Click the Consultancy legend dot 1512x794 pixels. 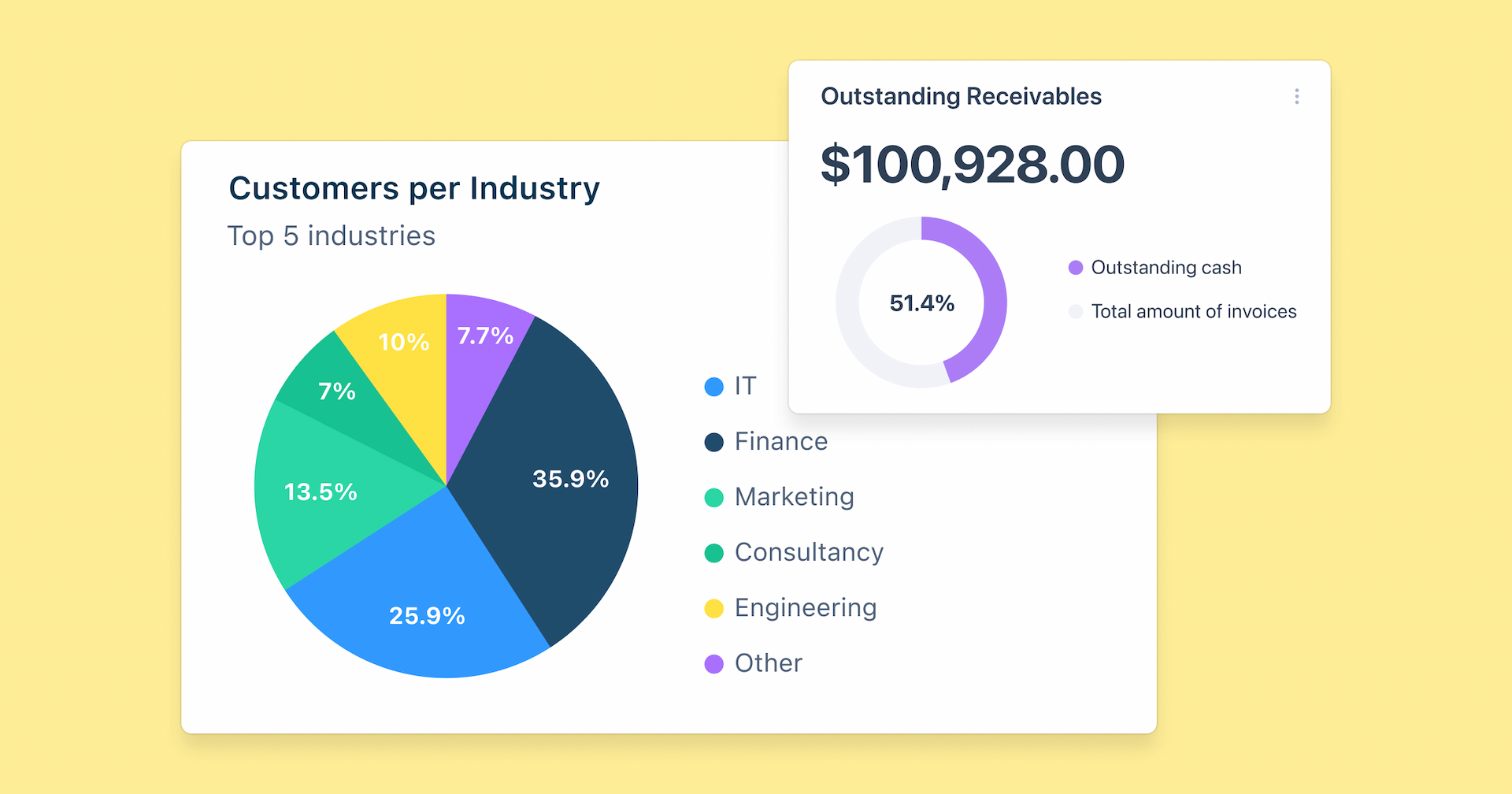(713, 553)
